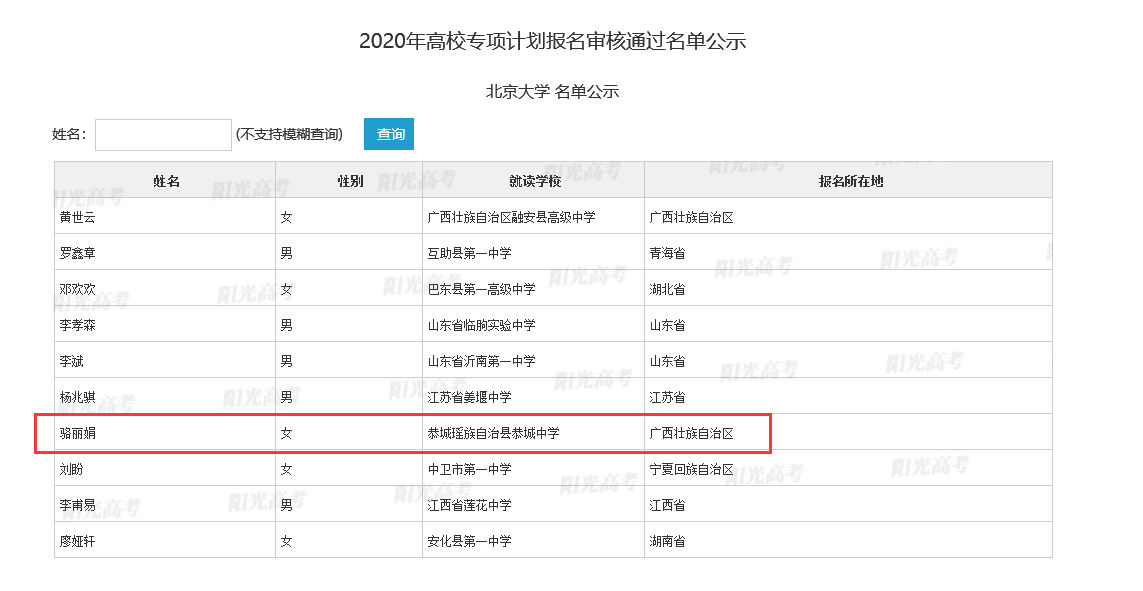
Task: Click school 中卫市第一中学
Action: click(469, 469)
